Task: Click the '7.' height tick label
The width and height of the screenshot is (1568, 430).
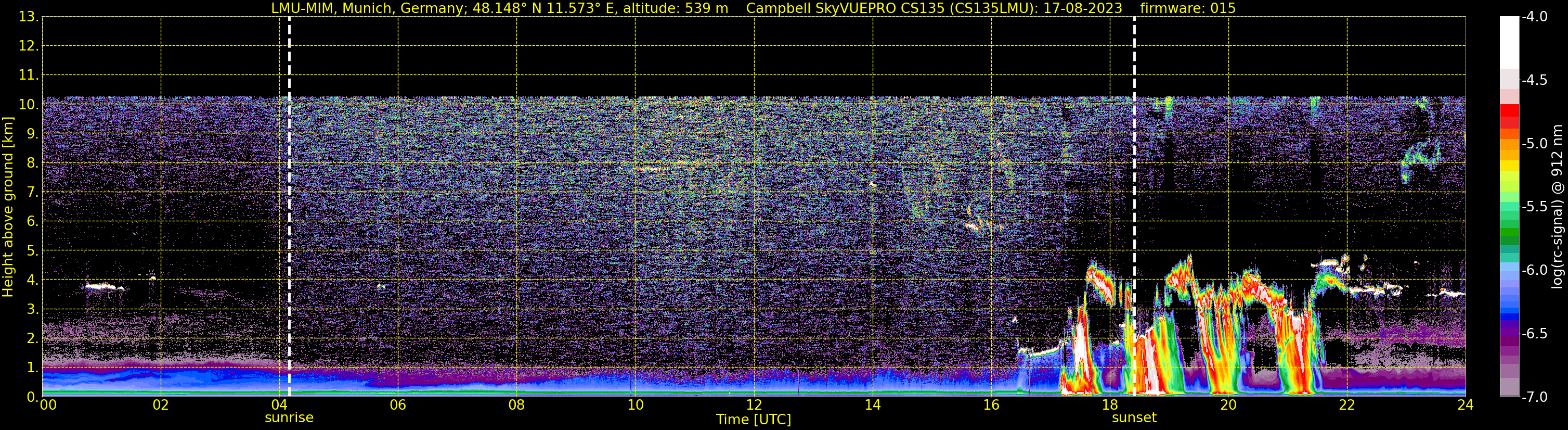Action: pyautogui.click(x=32, y=192)
